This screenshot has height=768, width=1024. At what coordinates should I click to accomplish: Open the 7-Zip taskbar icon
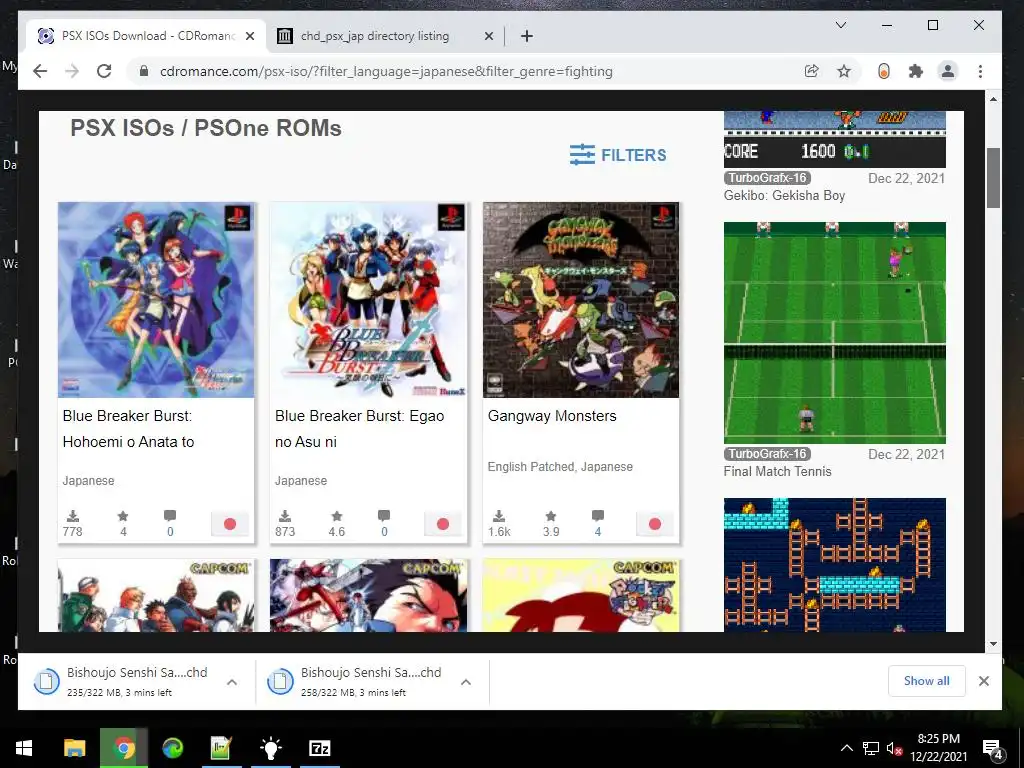(x=319, y=748)
